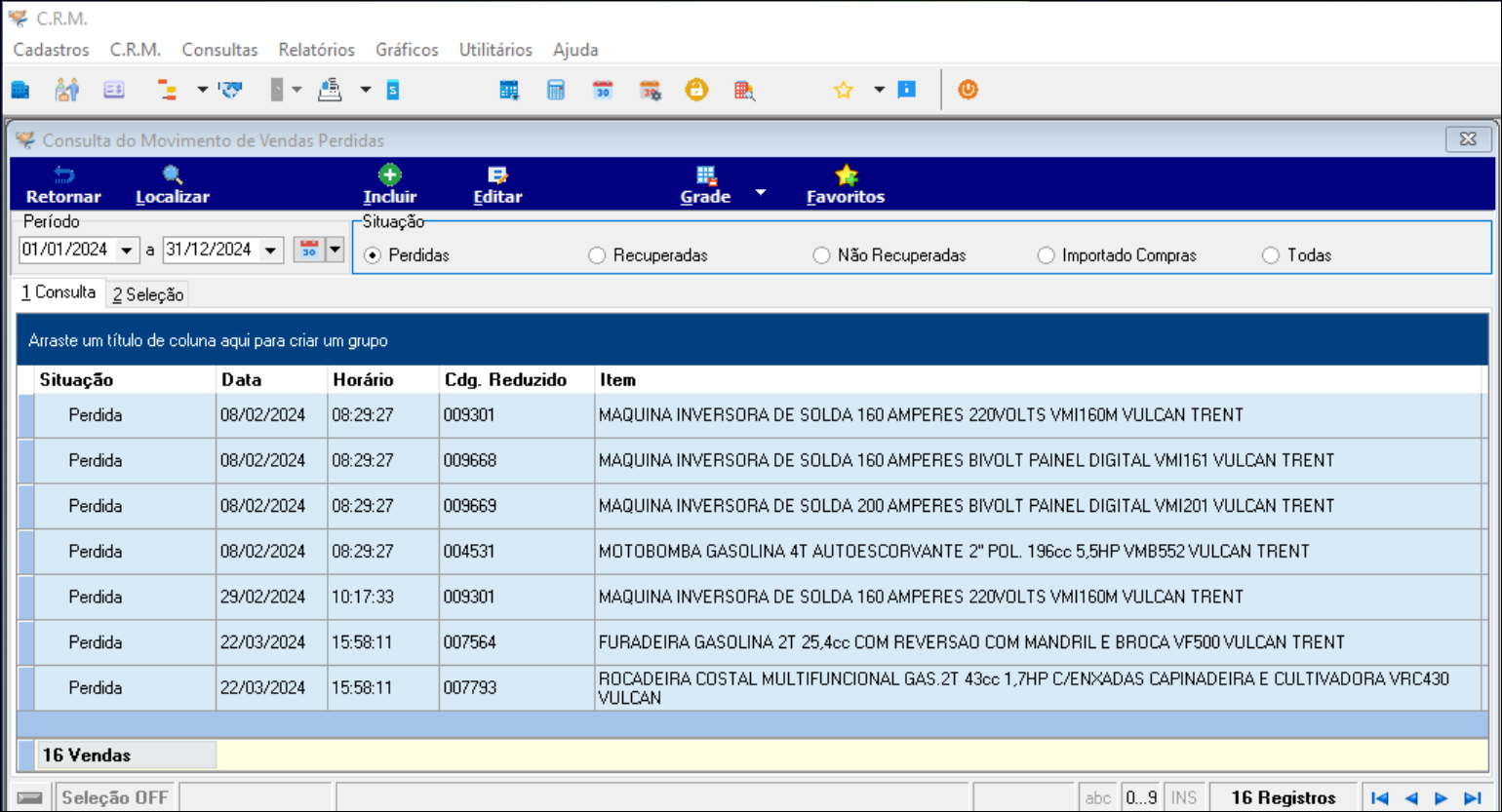Click the Editar button
Screen dimensions: 1502x812
pyautogui.click(x=497, y=183)
